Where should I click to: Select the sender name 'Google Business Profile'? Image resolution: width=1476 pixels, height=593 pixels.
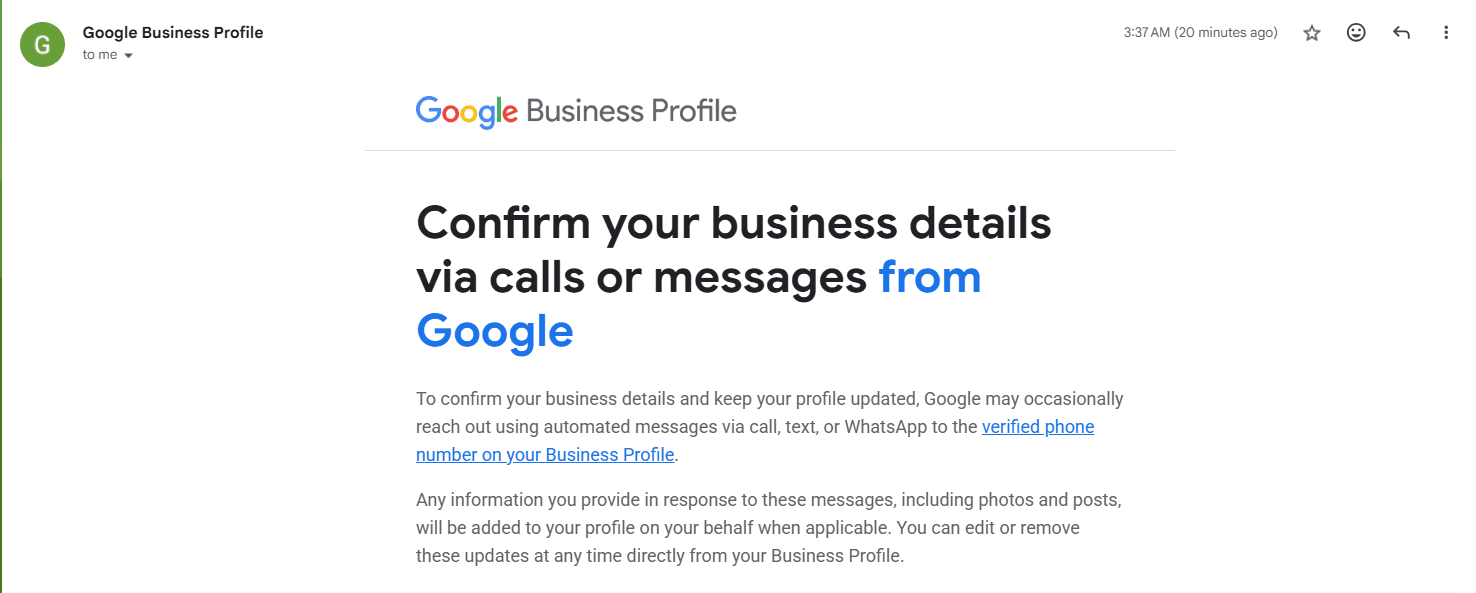pos(172,32)
